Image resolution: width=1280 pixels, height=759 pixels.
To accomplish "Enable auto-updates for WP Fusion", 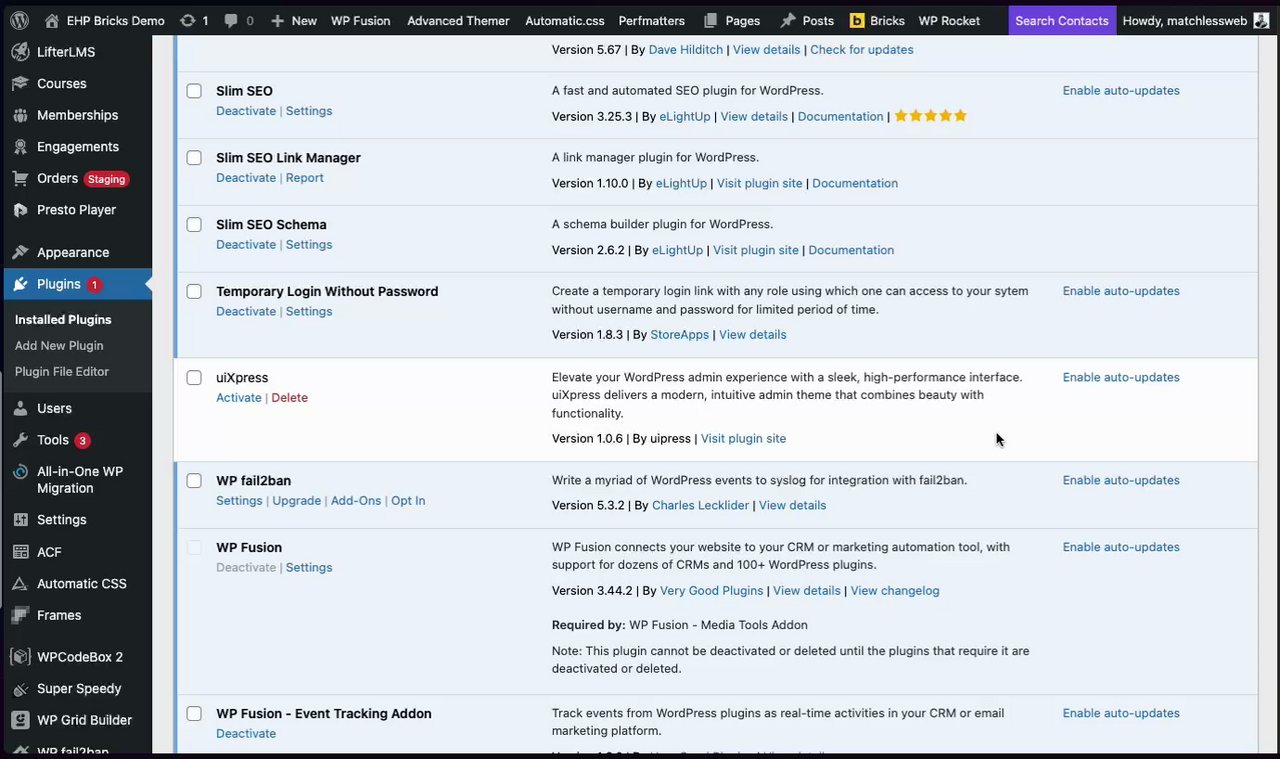I will (x=1121, y=547).
